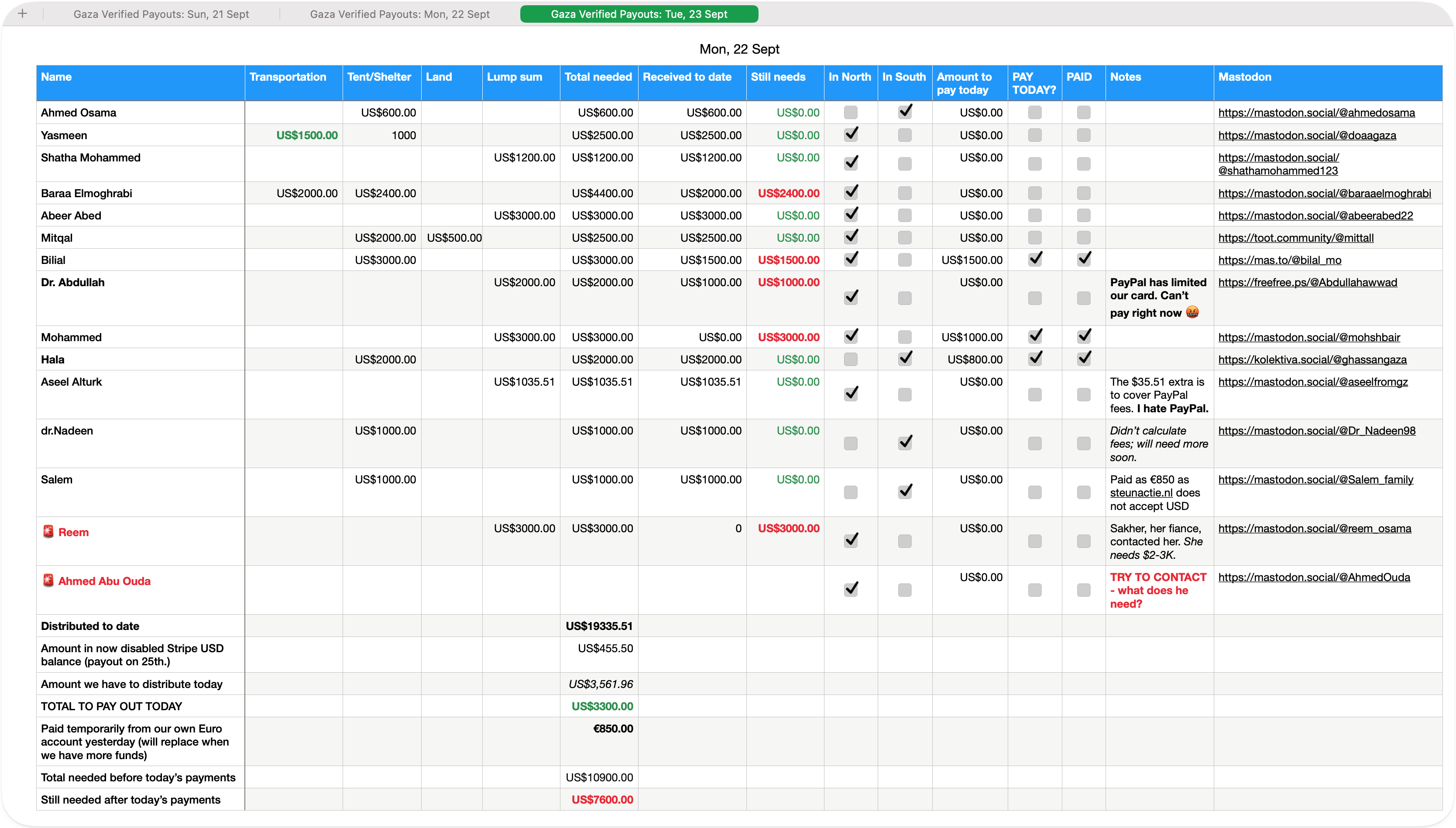Select the Still needs column header

(777, 77)
